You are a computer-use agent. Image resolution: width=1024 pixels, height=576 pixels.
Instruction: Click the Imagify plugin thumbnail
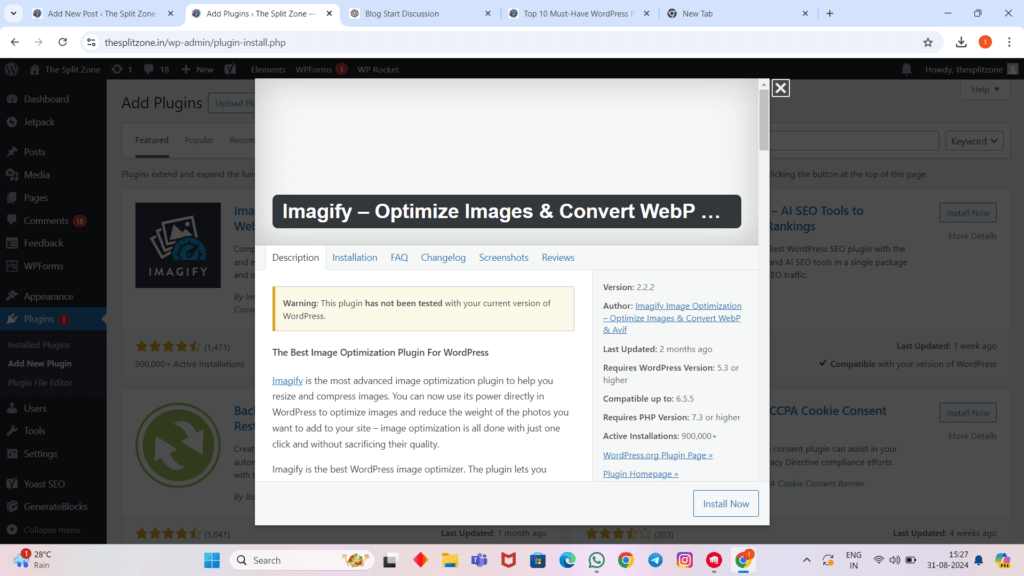click(178, 245)
